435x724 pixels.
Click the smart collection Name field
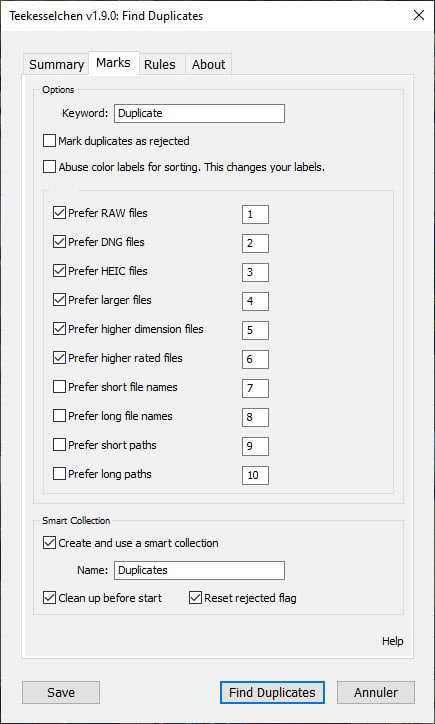[199, 570]
